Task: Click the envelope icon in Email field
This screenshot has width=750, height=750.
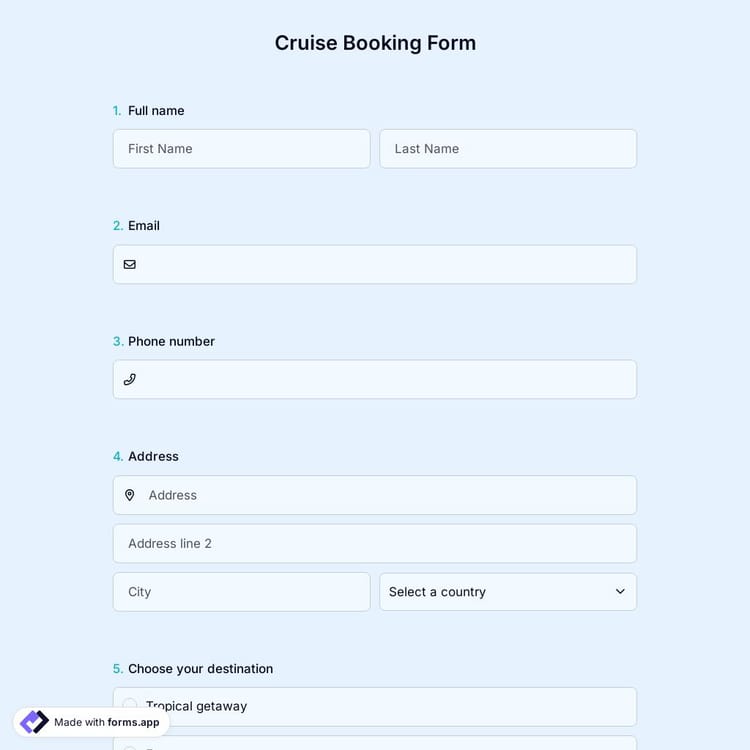Action: pos(129,265)
